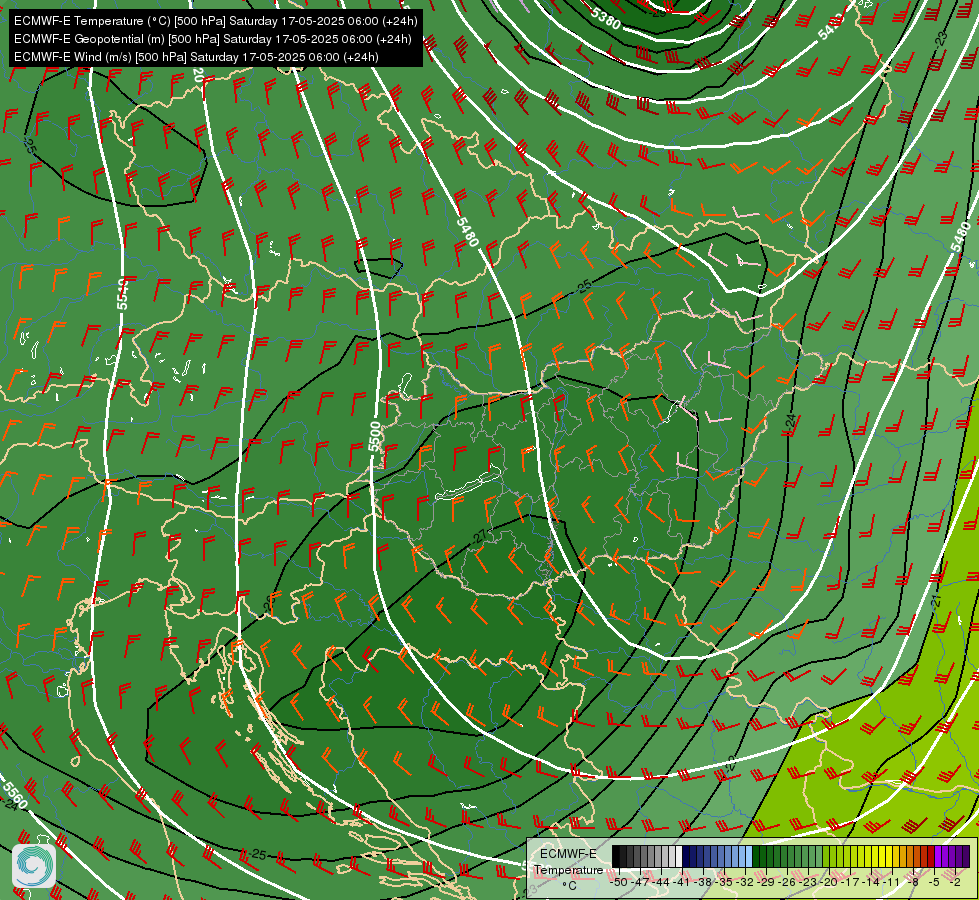Click the -47 legend tick label
The width and height of the screenshot is (979, 900).
click(640, 882)
